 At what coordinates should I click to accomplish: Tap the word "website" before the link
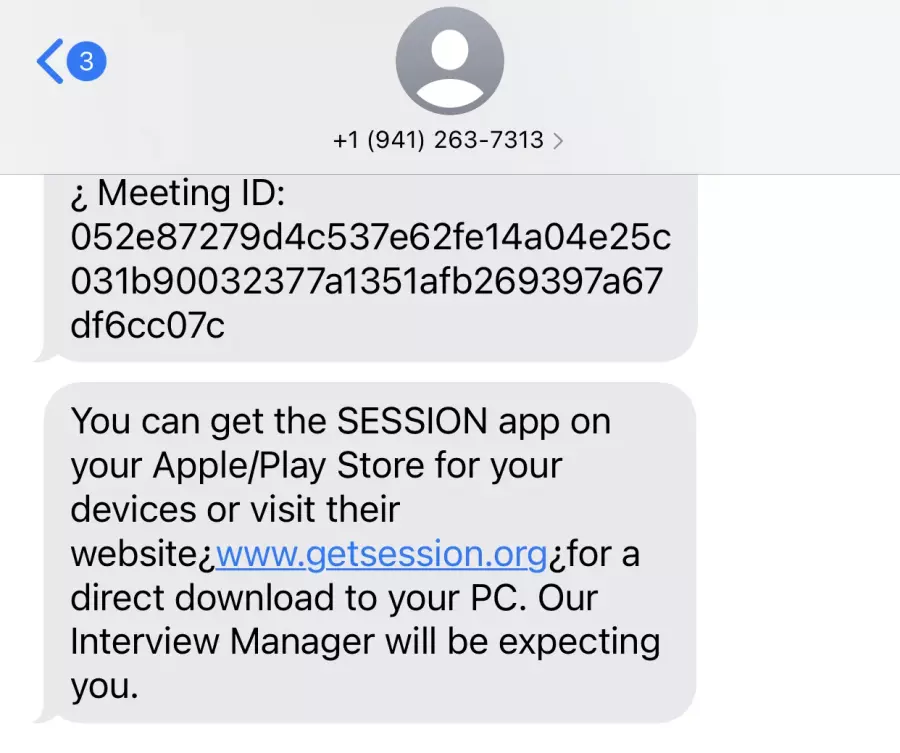pyautogui.click(x=134, y=554)
